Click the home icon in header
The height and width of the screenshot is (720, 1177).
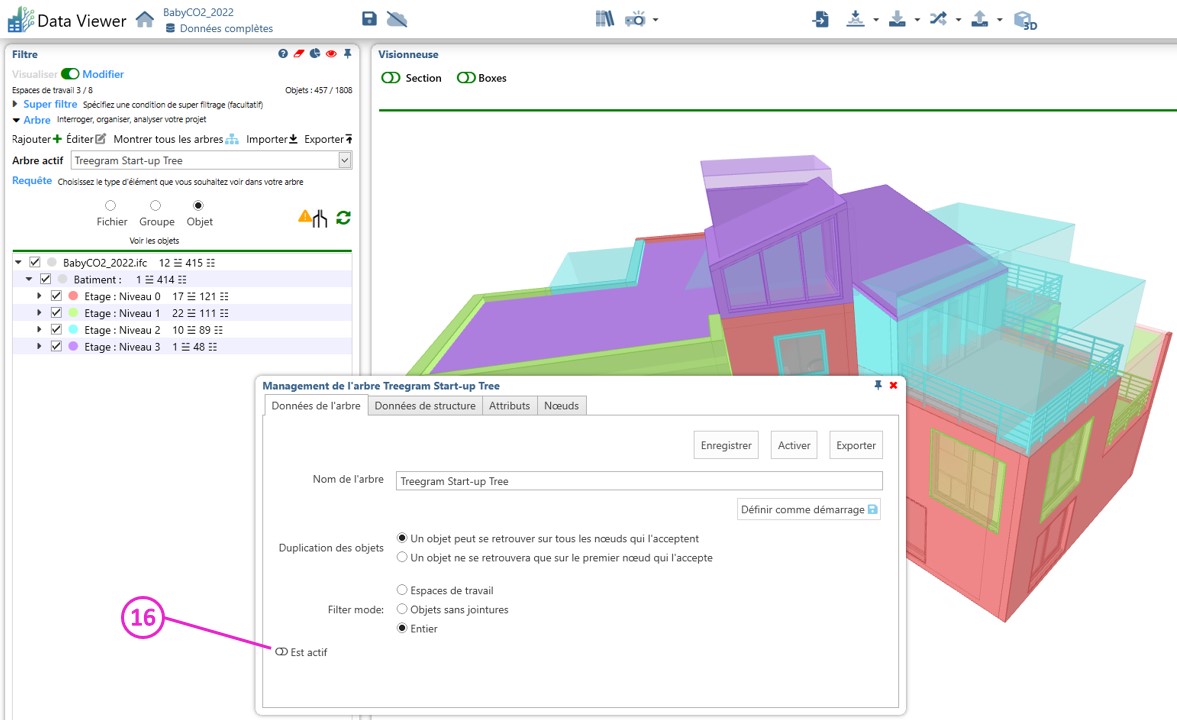[145, 19]
